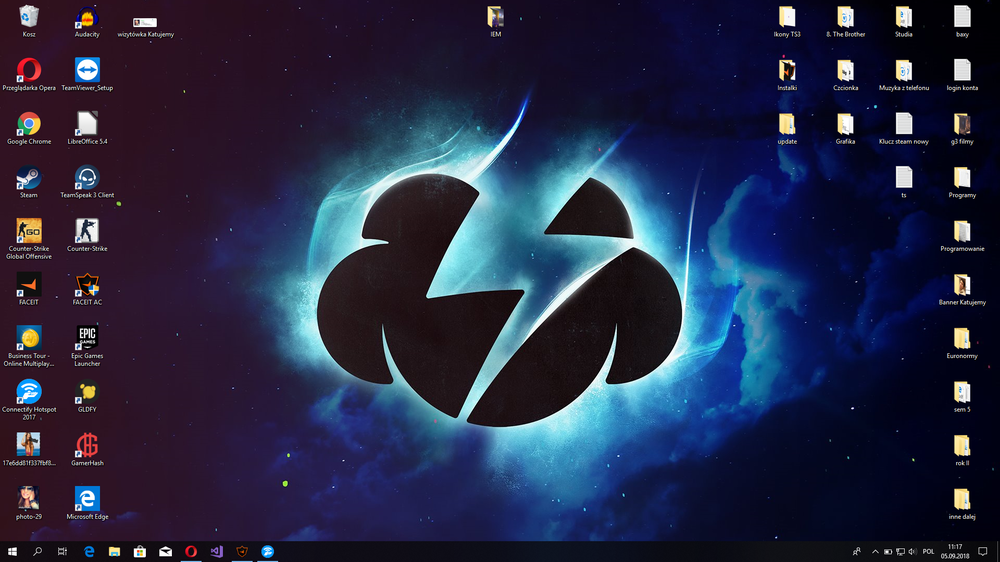Screen dimensions: 1000x562
Task: Select the sem 5 folder
Action: [x=962, y=396]
